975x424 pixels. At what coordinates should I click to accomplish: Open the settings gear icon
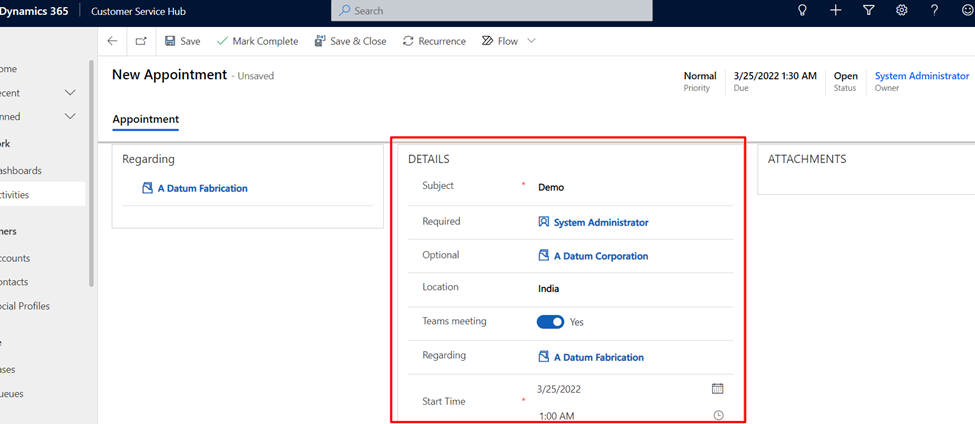[901, 10]
